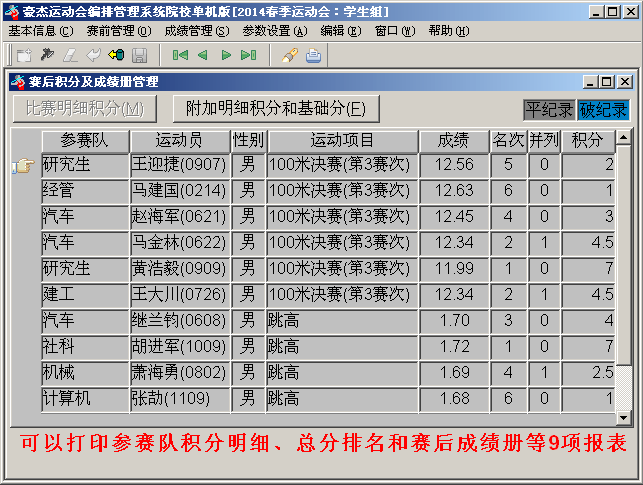
Task: Click the new record toolbar icon
Action: (x=24, y=55)
